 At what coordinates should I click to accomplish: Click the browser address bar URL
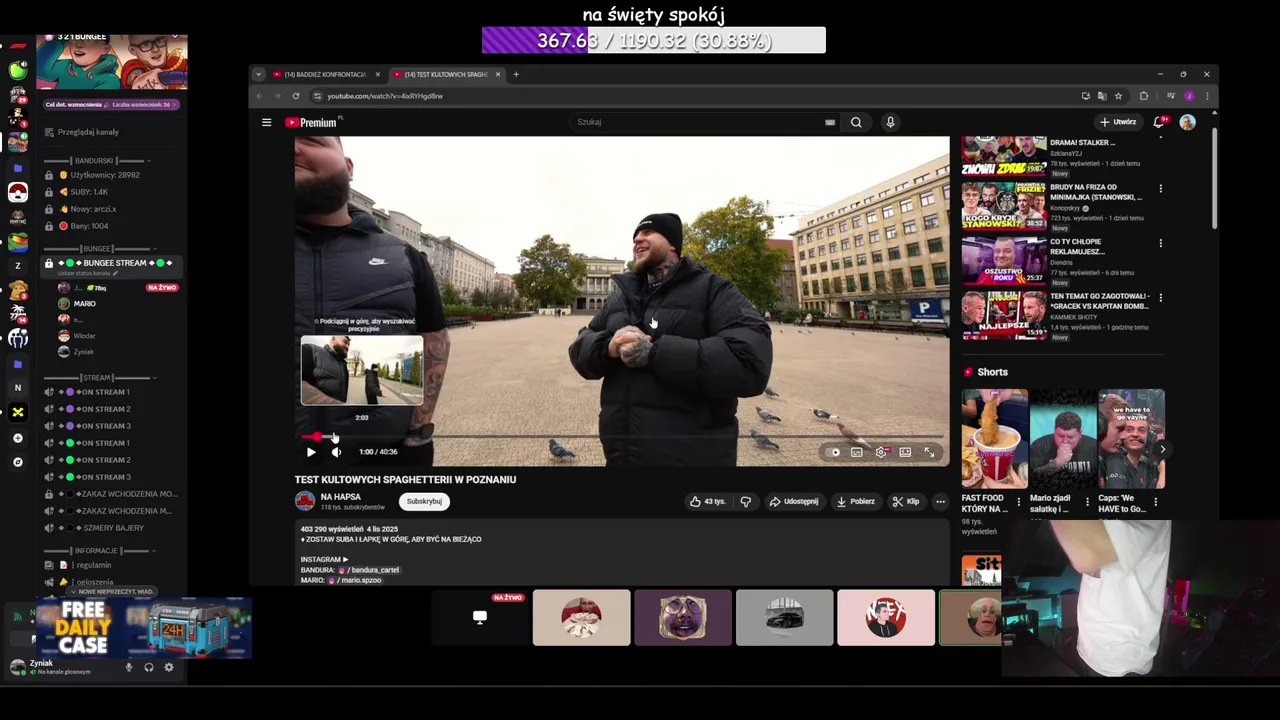tap(385, 96)
